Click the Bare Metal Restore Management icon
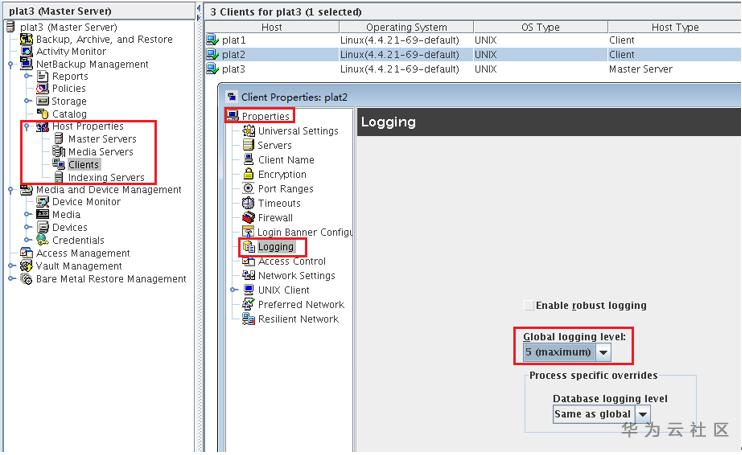742x455 pixels. [x=26, y=279]
